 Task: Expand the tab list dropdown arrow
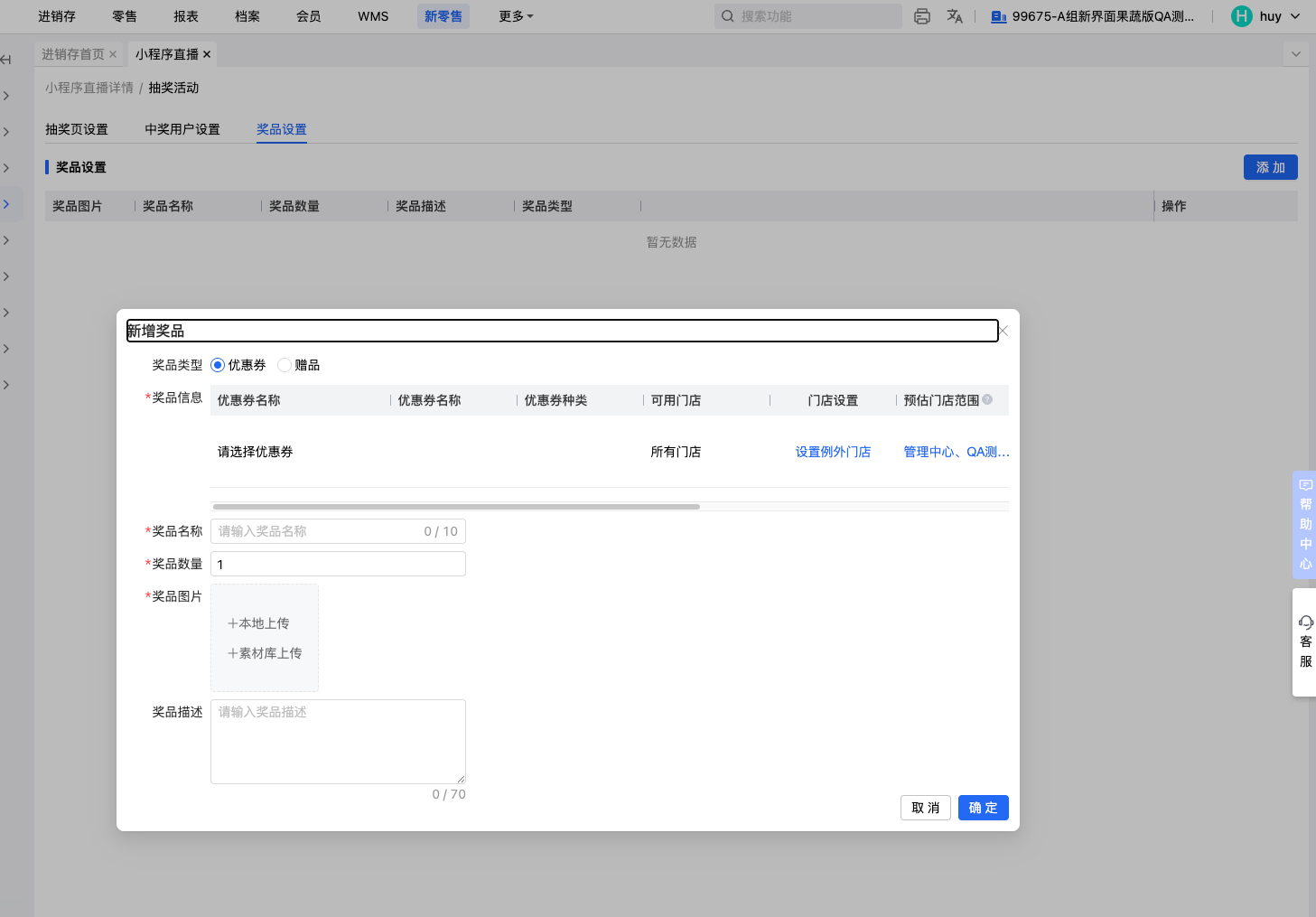pos(1296,54)
